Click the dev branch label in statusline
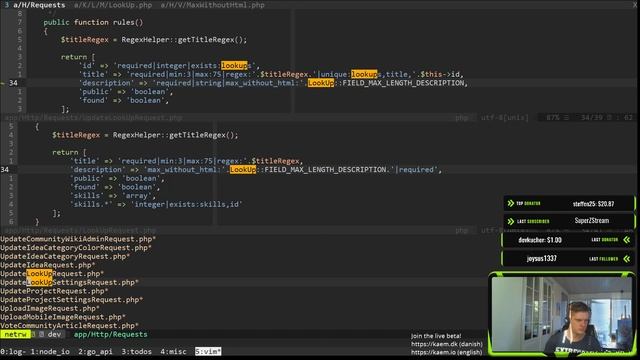640x360 pixels. coord(54,334)
